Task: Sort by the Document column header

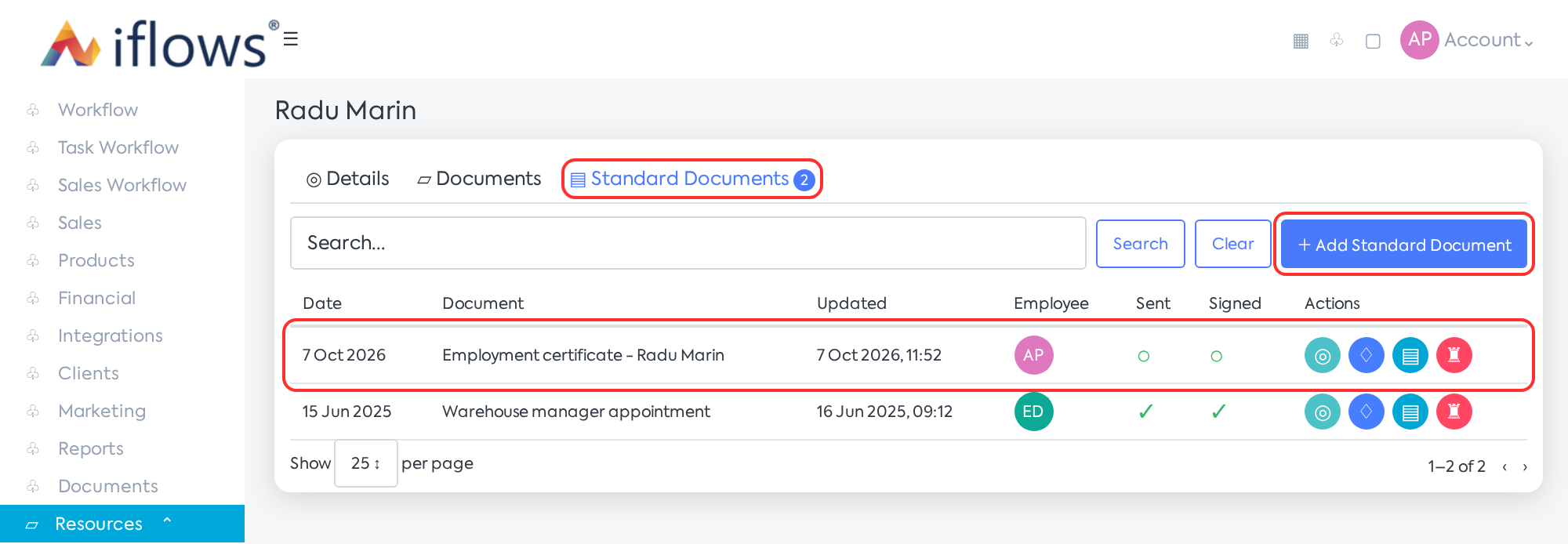Action: pos(483,303)
